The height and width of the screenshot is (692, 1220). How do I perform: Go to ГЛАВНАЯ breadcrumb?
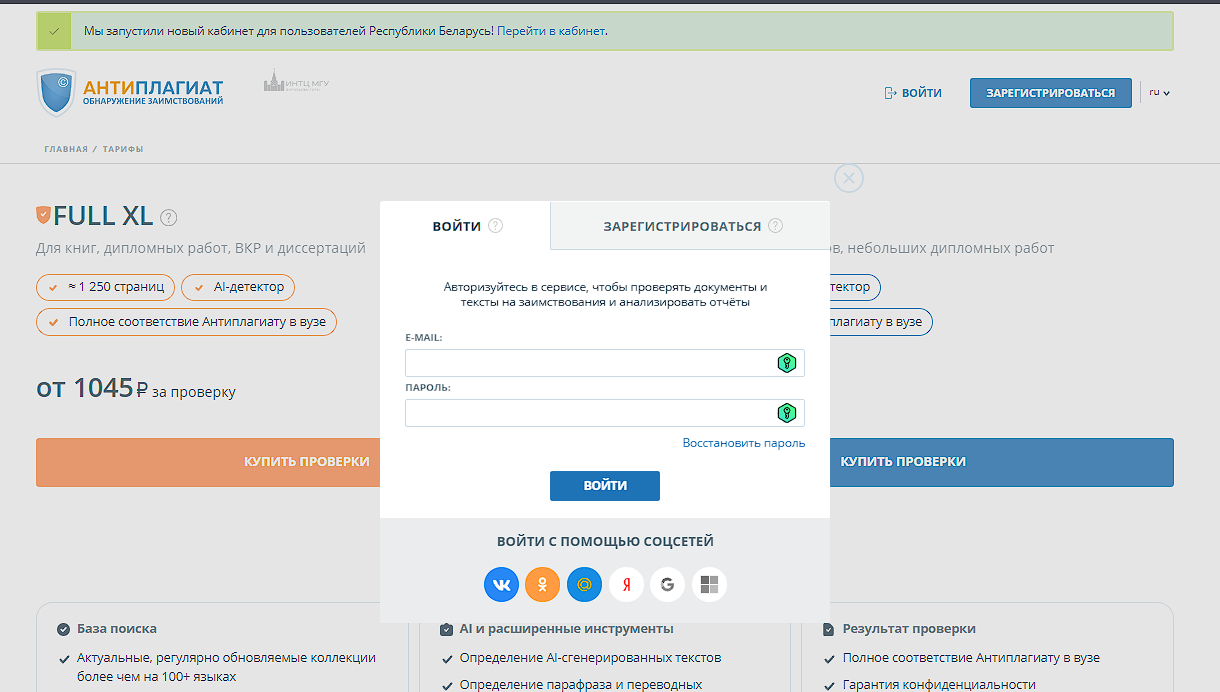click(66, 149)
